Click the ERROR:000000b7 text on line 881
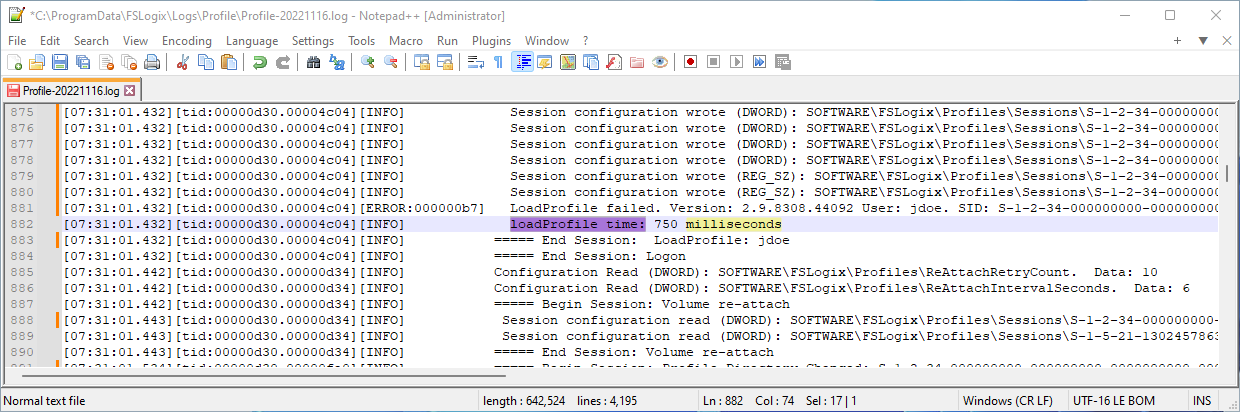Image resolution: width=1240 pixels, height=412 pixels. point(423,208)
